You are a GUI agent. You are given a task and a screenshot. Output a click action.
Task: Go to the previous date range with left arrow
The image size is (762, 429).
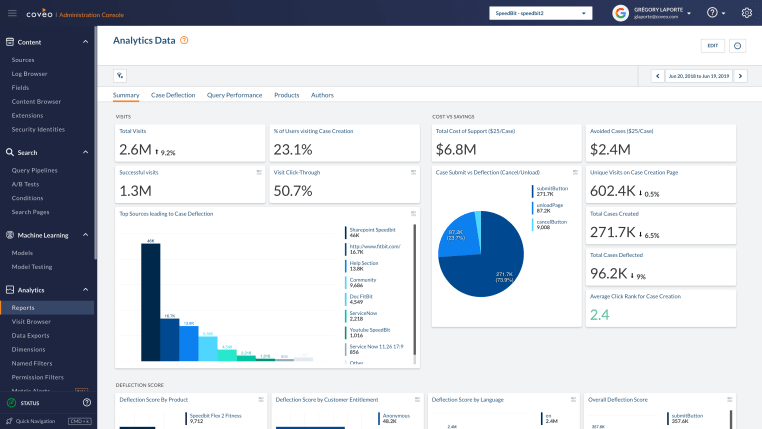pos(657,75)
